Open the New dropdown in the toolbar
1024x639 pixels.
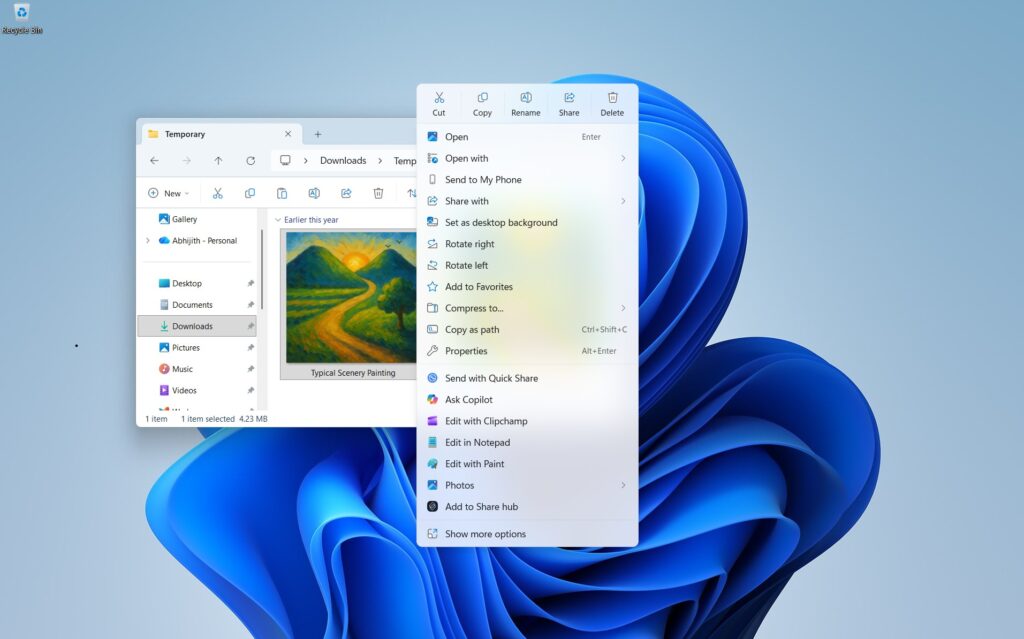pos(168,192)
